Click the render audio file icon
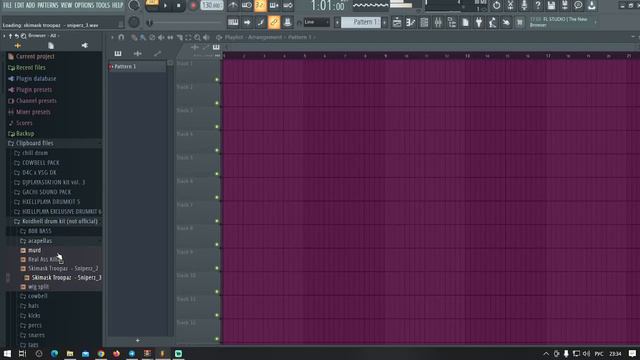 (564, 5)
